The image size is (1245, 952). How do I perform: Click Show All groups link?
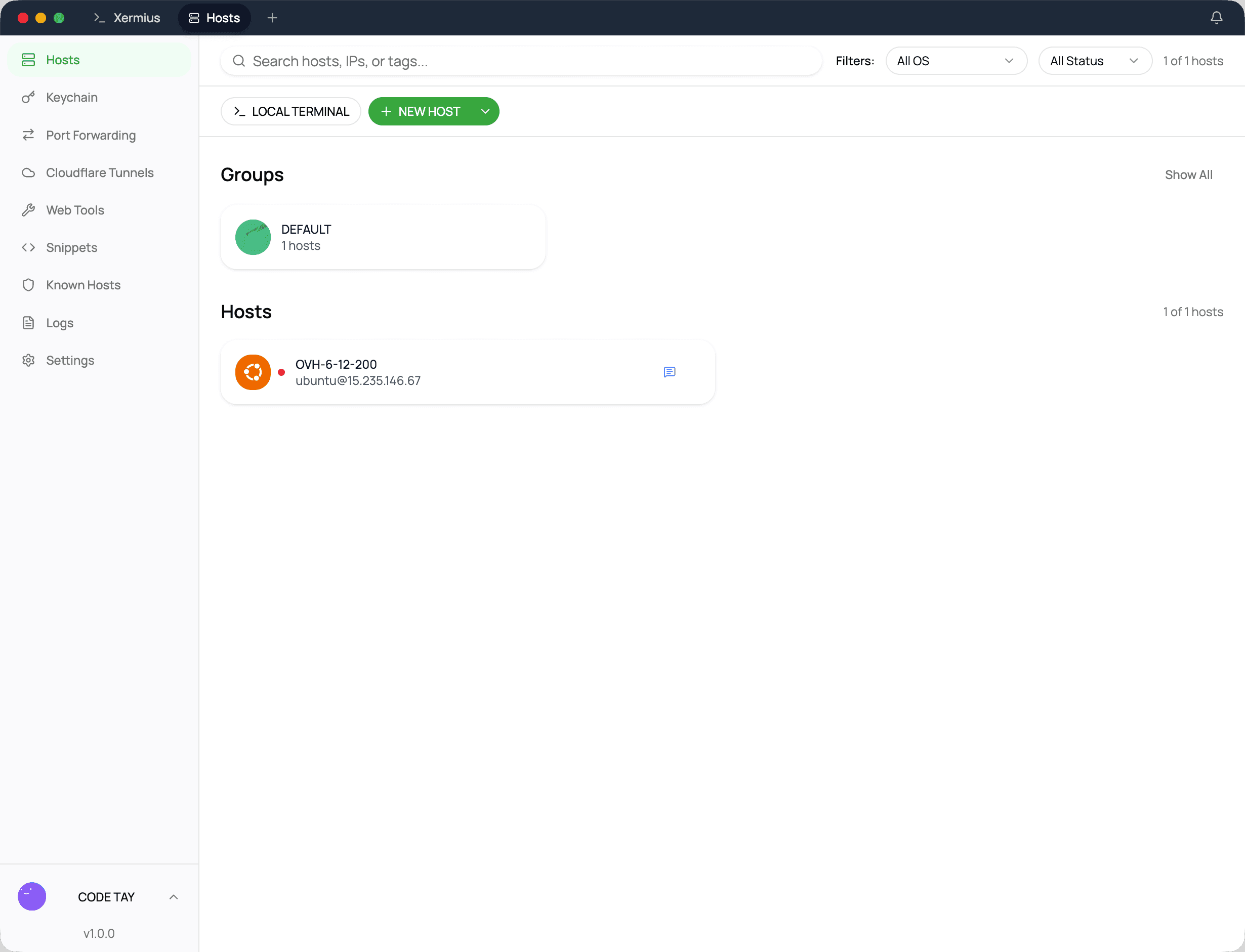click(1188, 175)
